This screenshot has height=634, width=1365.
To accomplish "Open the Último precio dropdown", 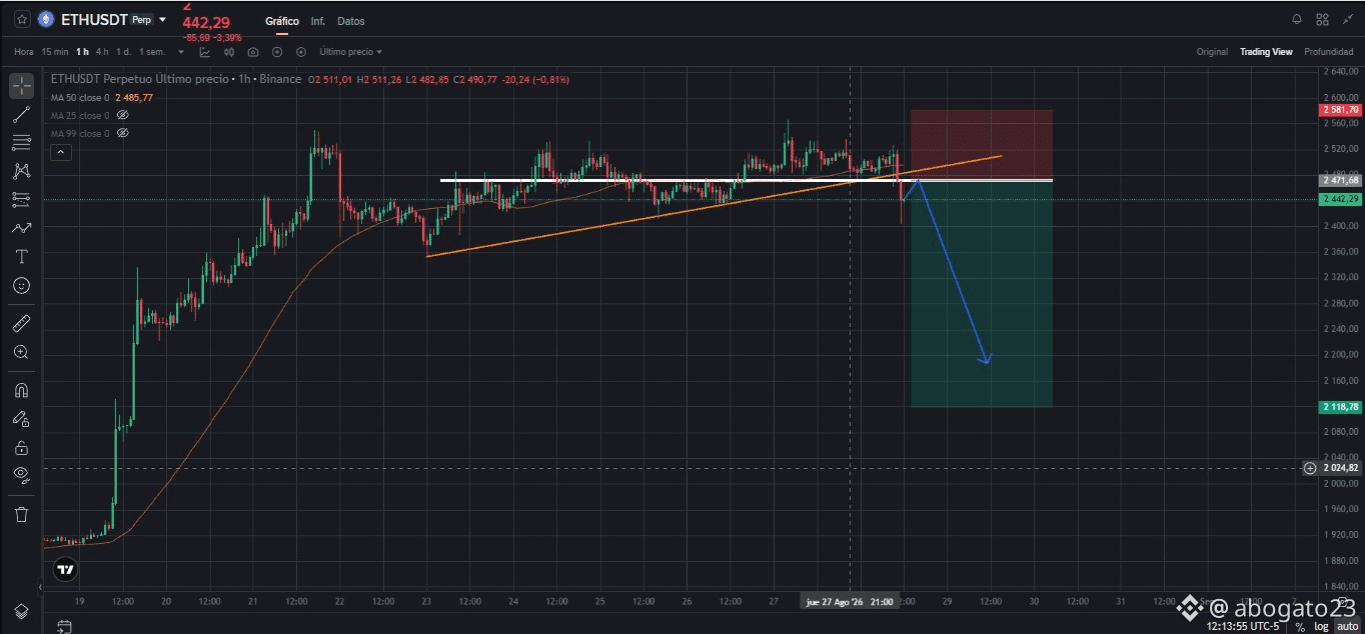I will tap(350, 52).
